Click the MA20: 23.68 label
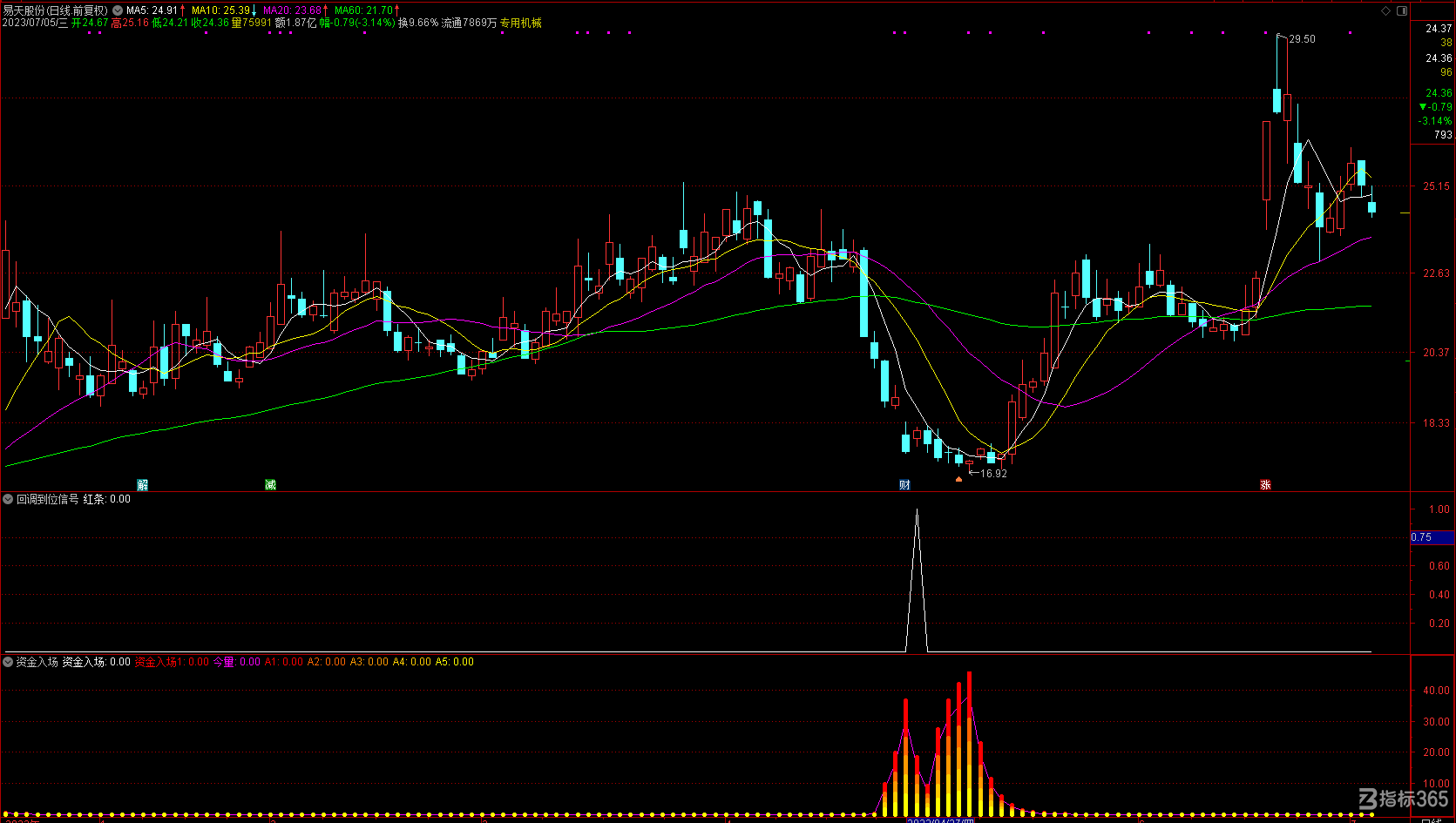The width and height of the screenshot is (1456, 823). tap(293, 10)
